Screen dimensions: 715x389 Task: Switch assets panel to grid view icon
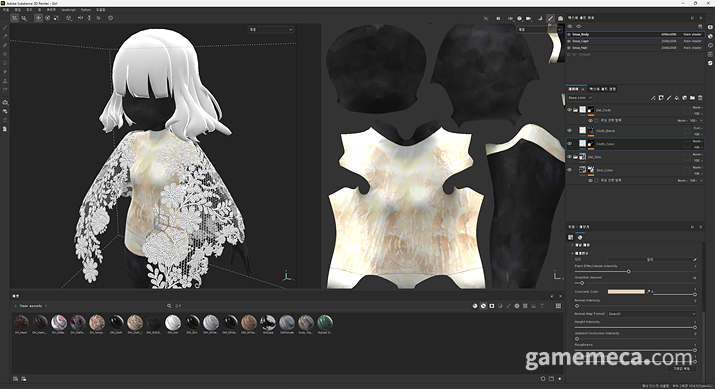[x=558, y=306]
